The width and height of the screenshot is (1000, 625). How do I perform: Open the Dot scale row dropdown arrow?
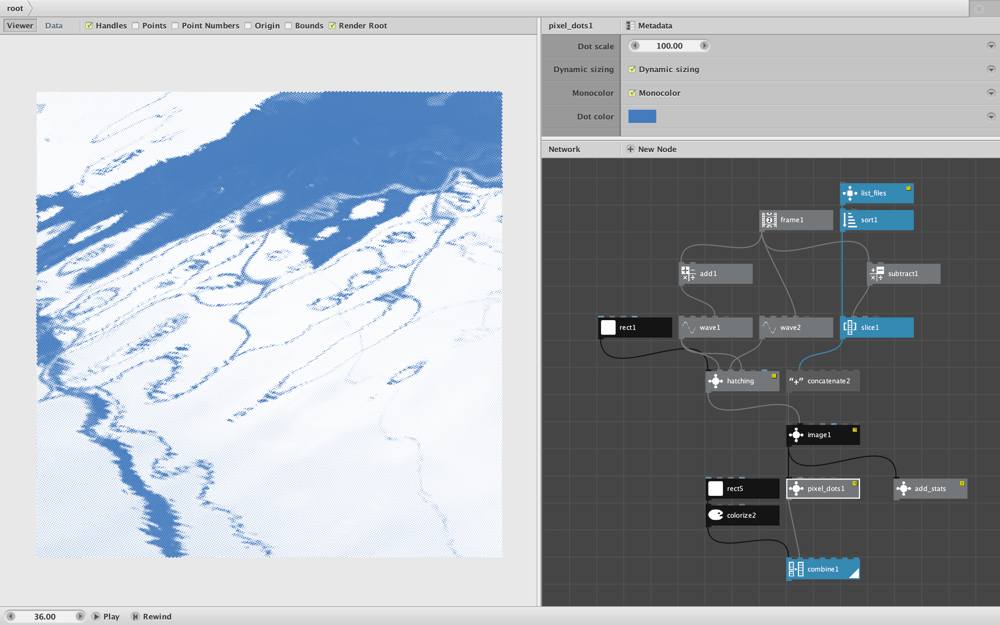point(991,46)
